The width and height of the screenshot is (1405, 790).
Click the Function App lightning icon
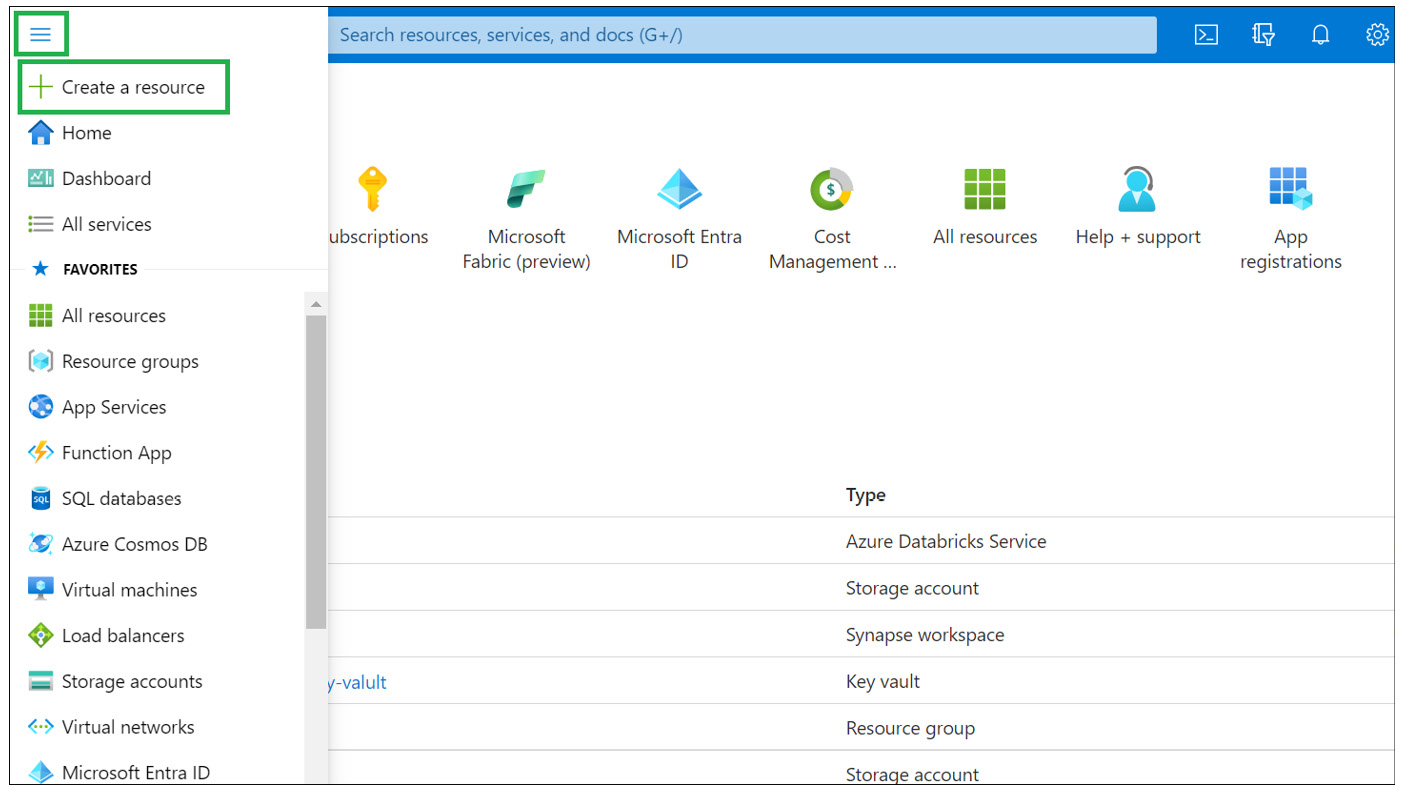41,453
